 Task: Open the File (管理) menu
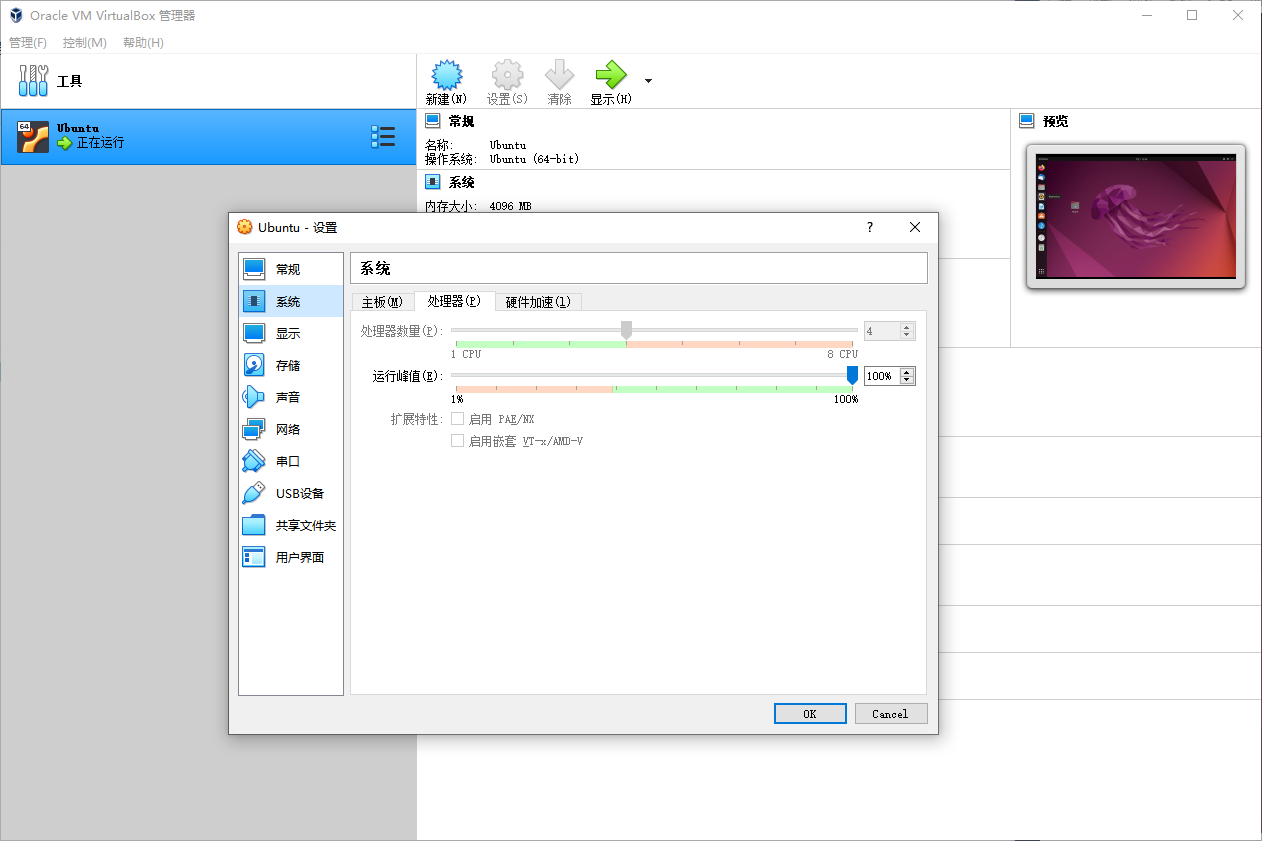pyautogui.click(x=28, y=43)
